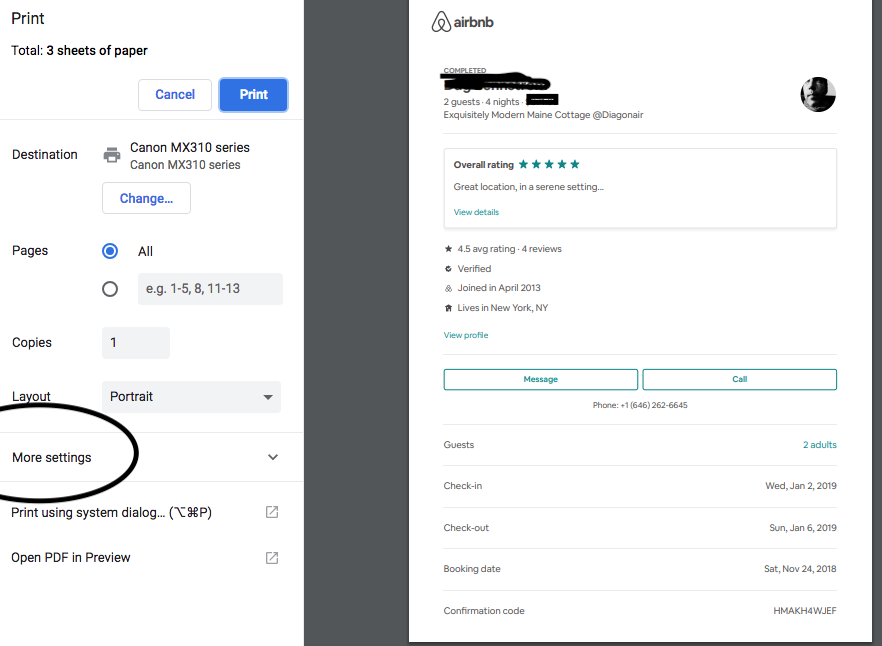882x646 pixels.
Task: Click the Copies number field
Action: pyautogui.click(x=136, y=343)
